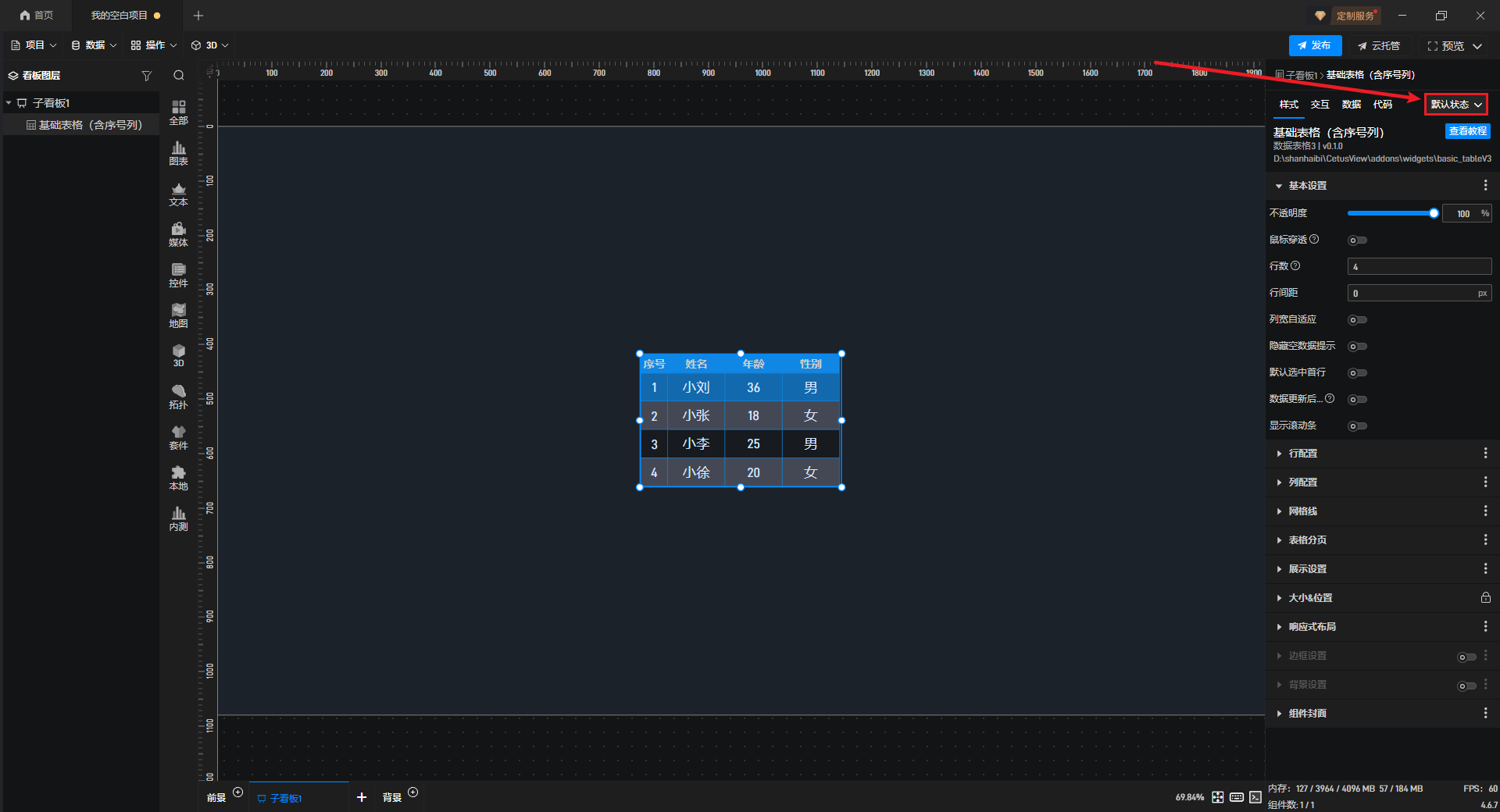Click the 查看教程 button
Viewport: 1500px width, 812px height.
(1467, 131)
